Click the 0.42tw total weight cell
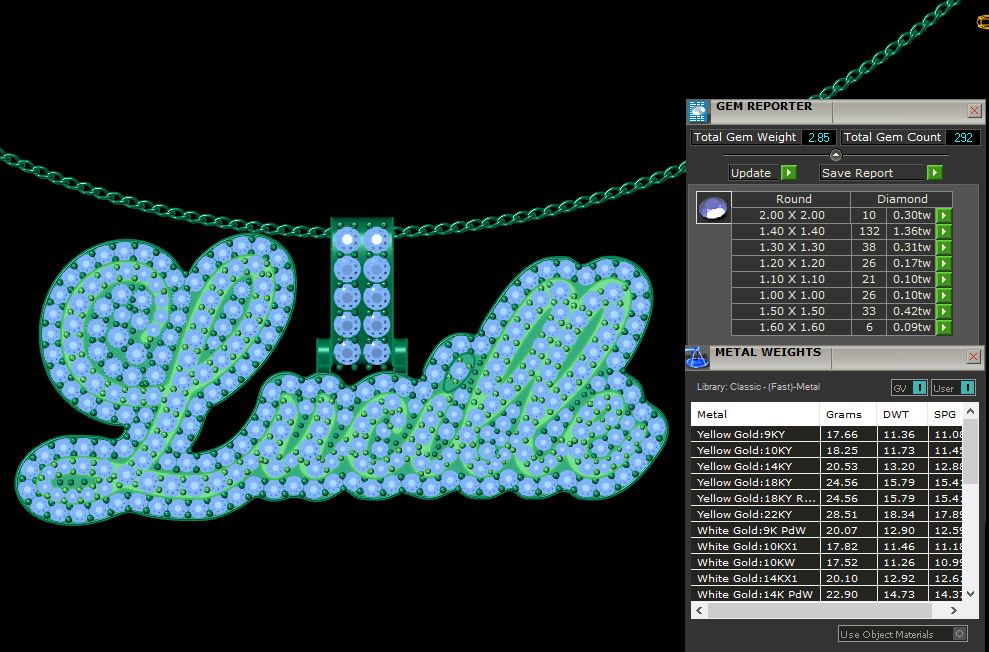 pos(911,311)
